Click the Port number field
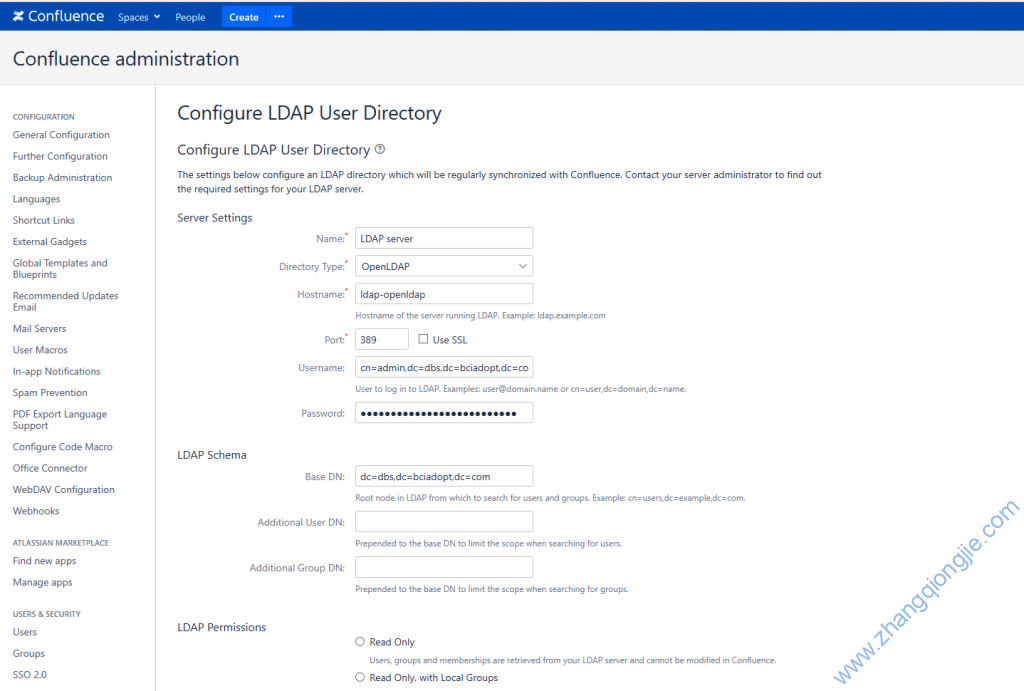This screenshot has height=691, width=1024. tap(381, 340)
